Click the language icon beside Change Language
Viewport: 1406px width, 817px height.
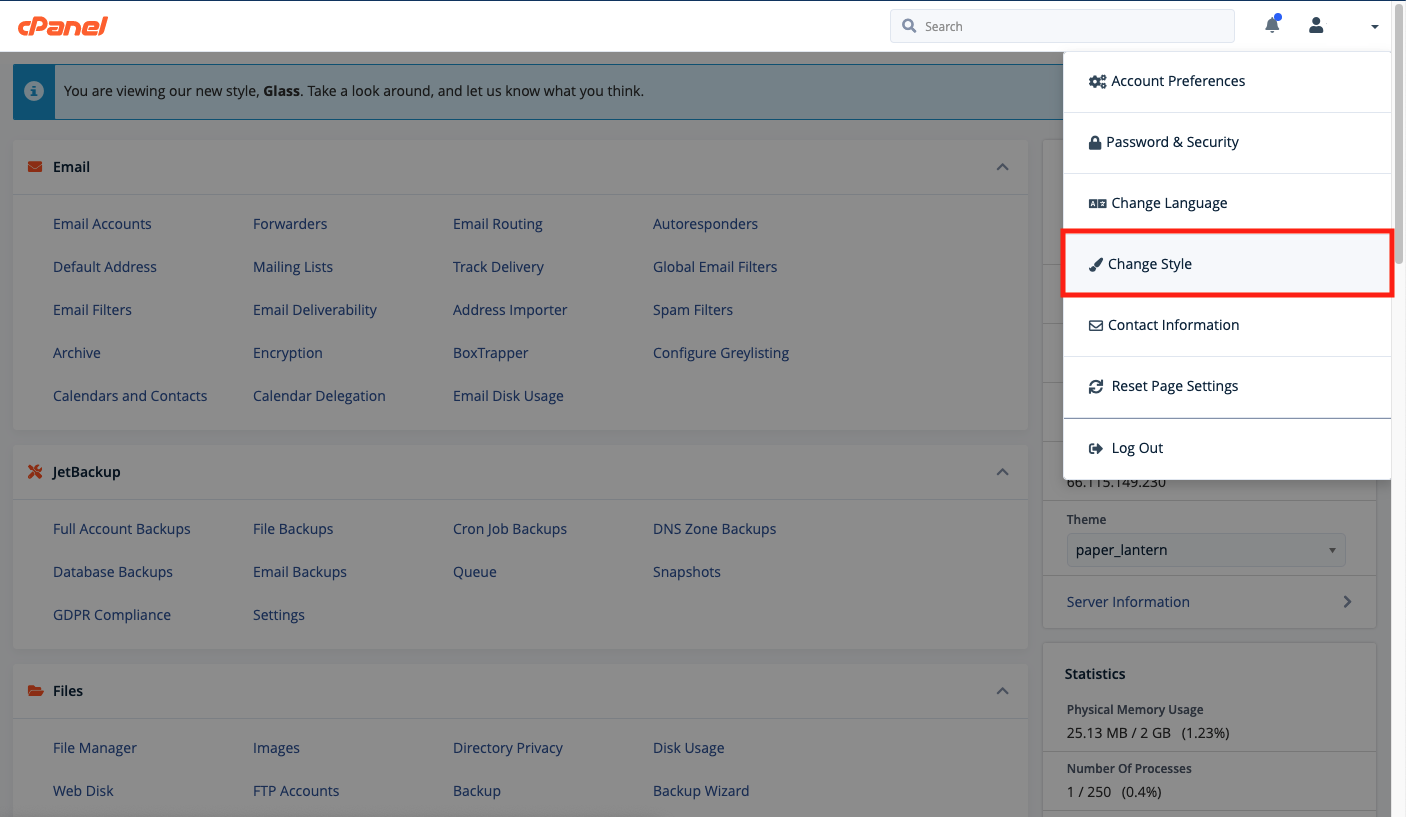click(1097, 203)
